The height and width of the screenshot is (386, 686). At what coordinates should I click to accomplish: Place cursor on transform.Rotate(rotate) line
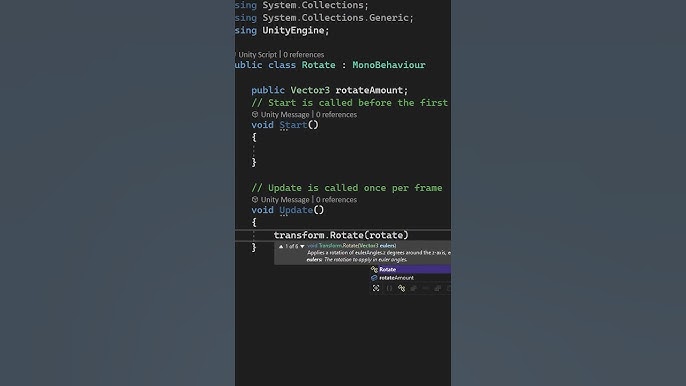pos(341,235)
